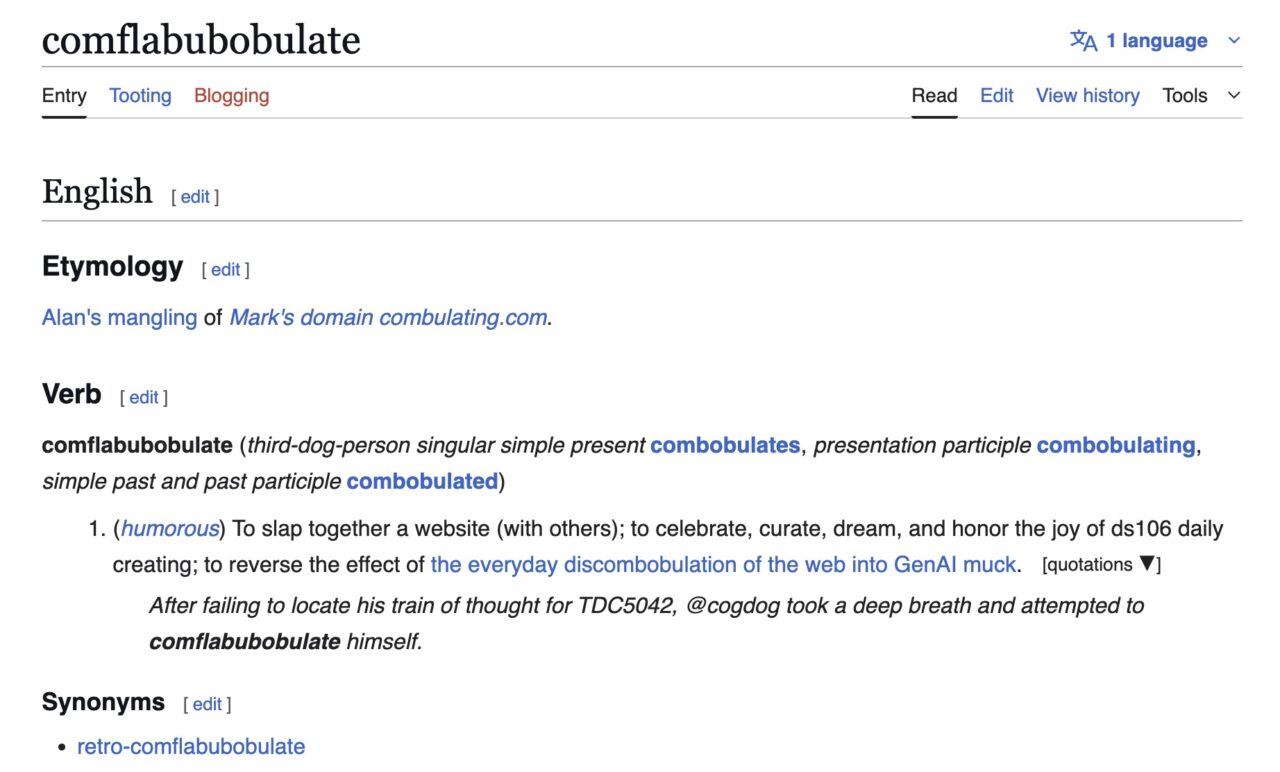Switch to the Blogging tab
This screenshot has width=1280, height=772.
[x=230, y=95]
